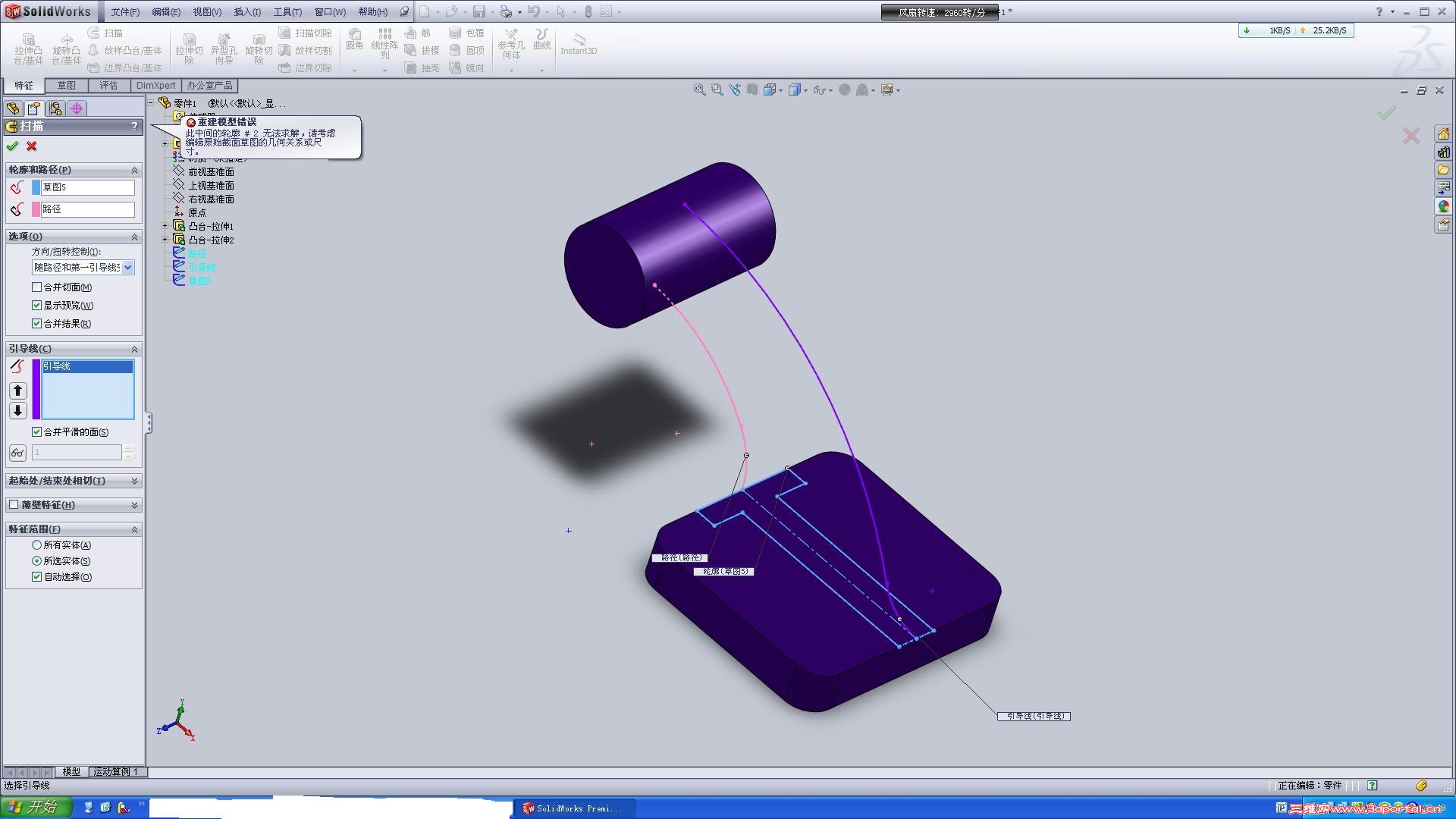The height and width of the screenshot is (819, 1456).
Task: Click Instant3D toolbar icon
Action: (x=579, y=44)
